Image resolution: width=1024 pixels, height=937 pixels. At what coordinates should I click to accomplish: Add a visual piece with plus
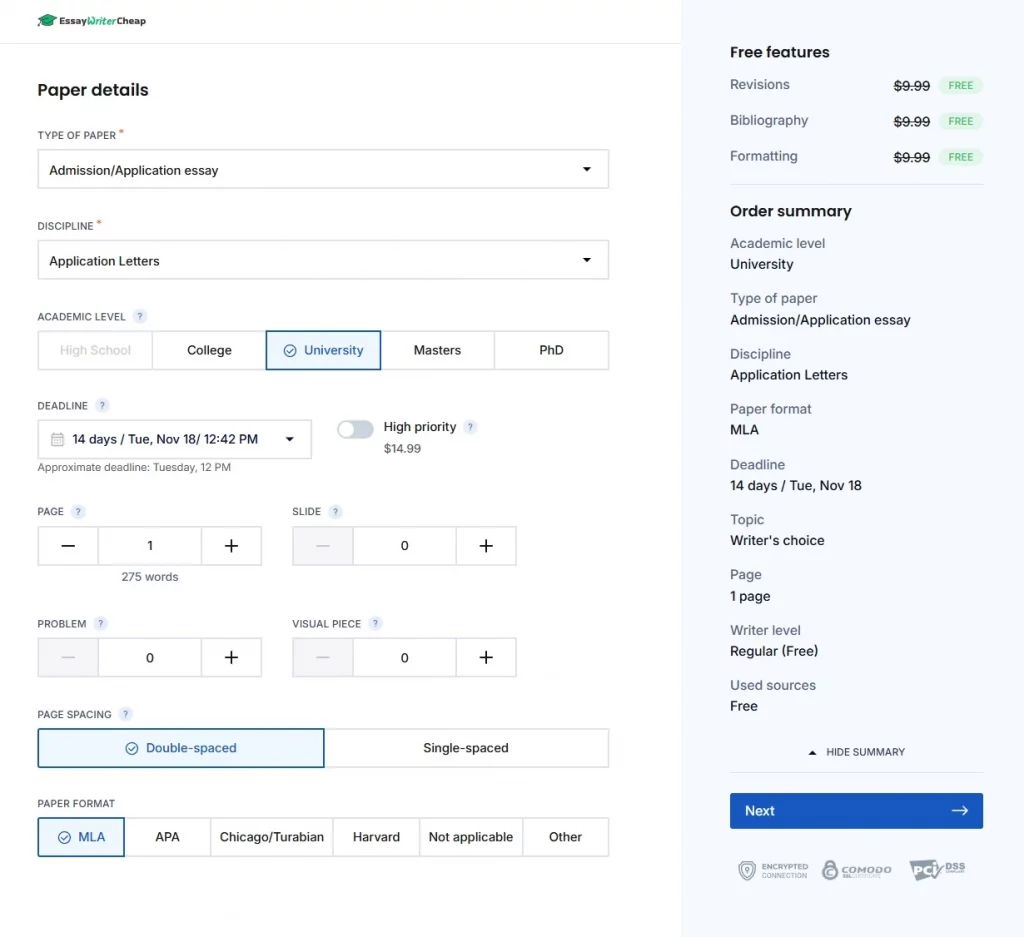(x=486, y=658)
